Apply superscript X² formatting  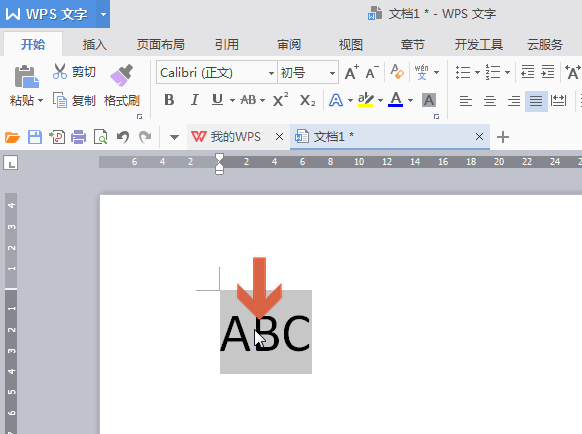281,100
